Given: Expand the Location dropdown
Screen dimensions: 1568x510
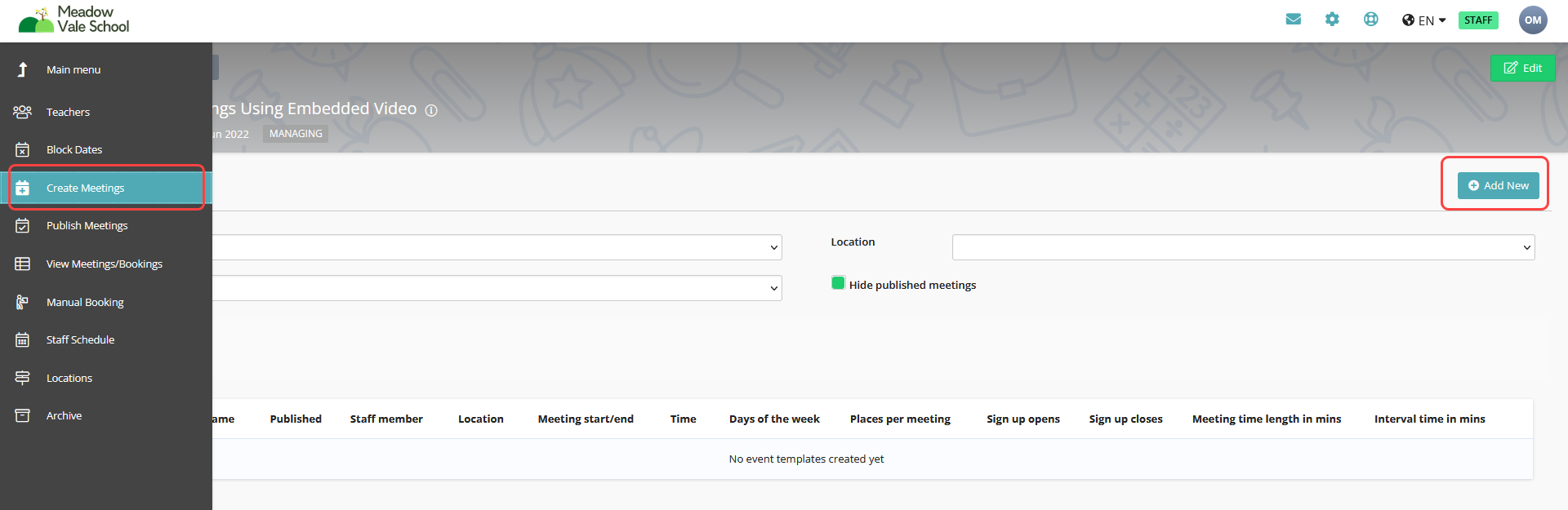Looking at the screenshot, I should (1242, 247).
